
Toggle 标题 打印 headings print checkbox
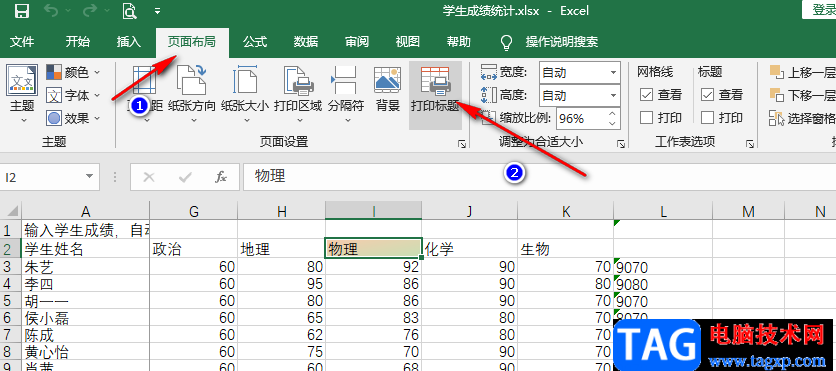708,117
